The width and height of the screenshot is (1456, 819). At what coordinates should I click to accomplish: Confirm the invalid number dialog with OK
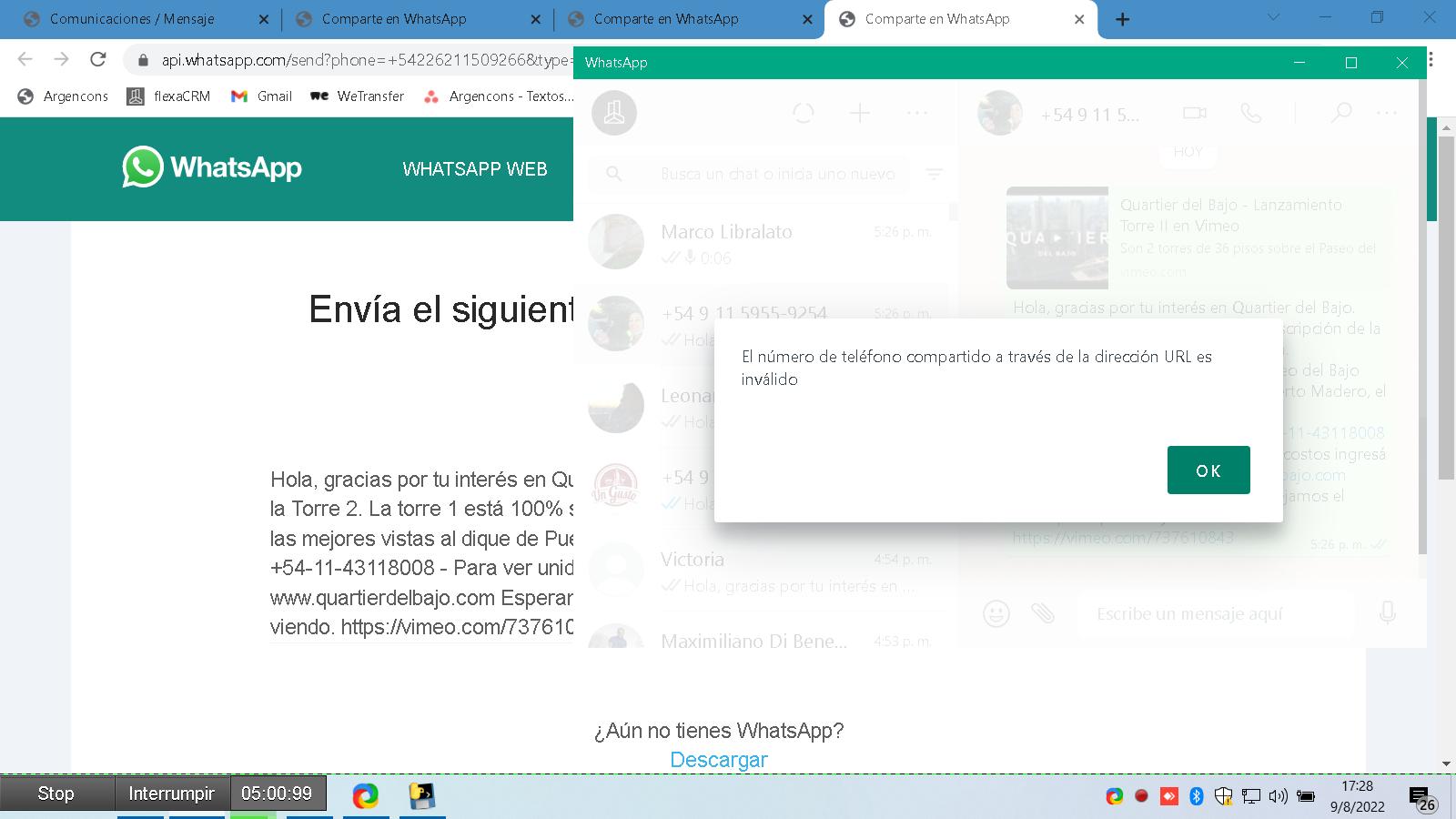(1208, 470)
